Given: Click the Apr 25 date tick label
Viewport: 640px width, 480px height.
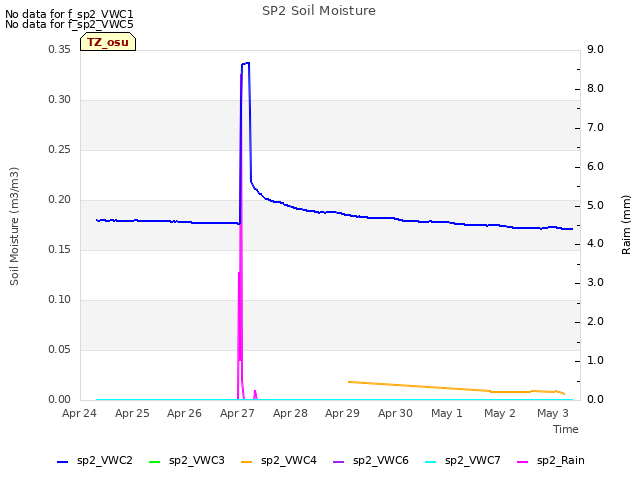Looking at the screenshot, I should (132, 413).
